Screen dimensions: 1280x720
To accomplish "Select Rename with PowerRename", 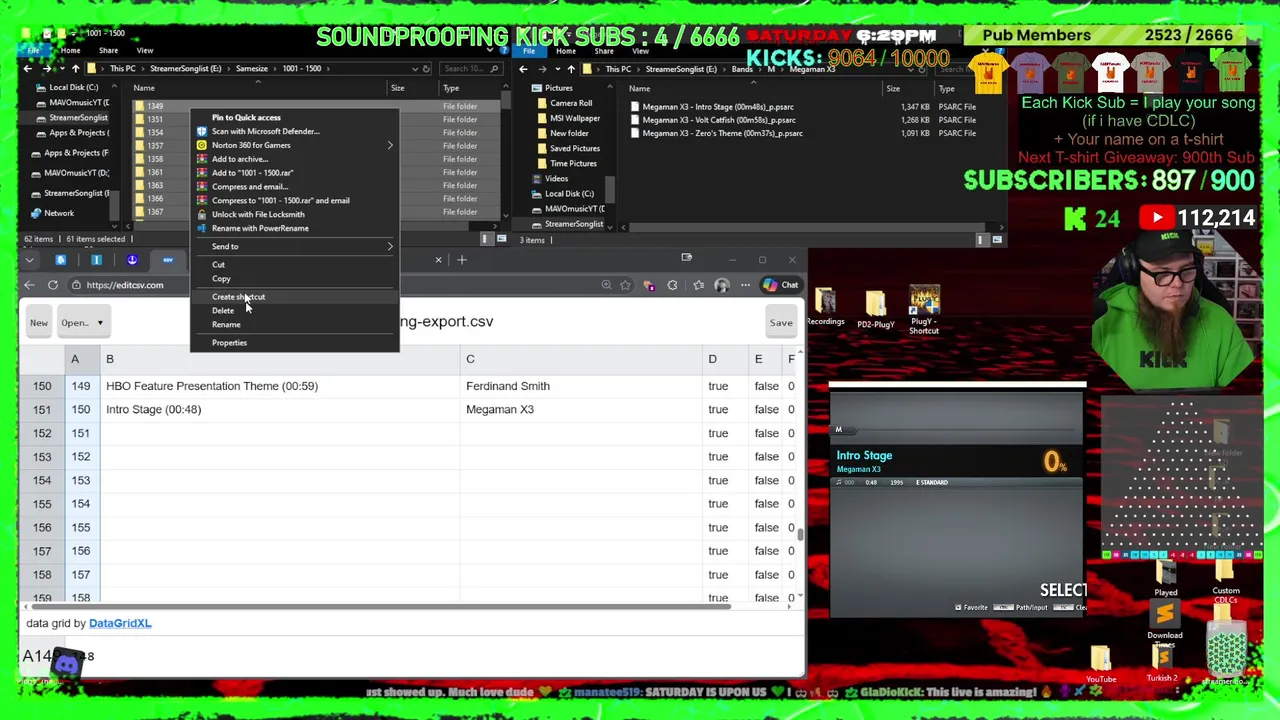I will coord(260,228).
